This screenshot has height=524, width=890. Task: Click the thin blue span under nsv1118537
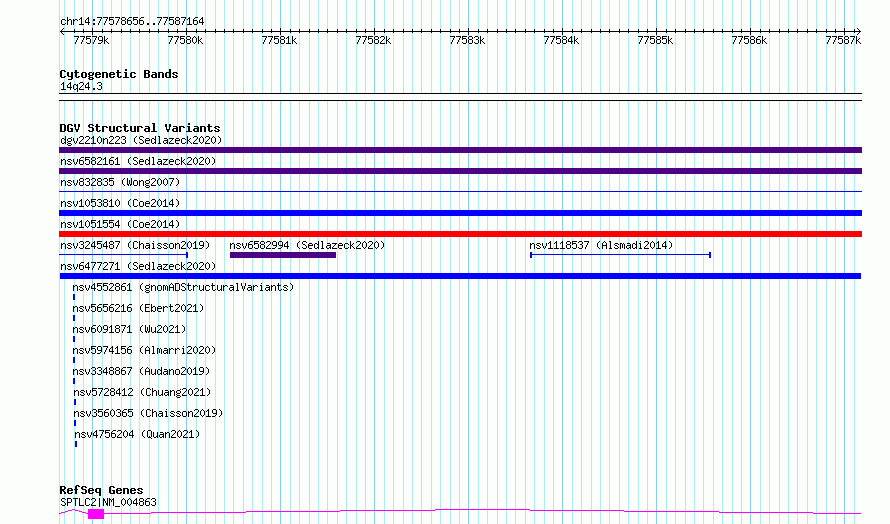[x=620, y=255]
